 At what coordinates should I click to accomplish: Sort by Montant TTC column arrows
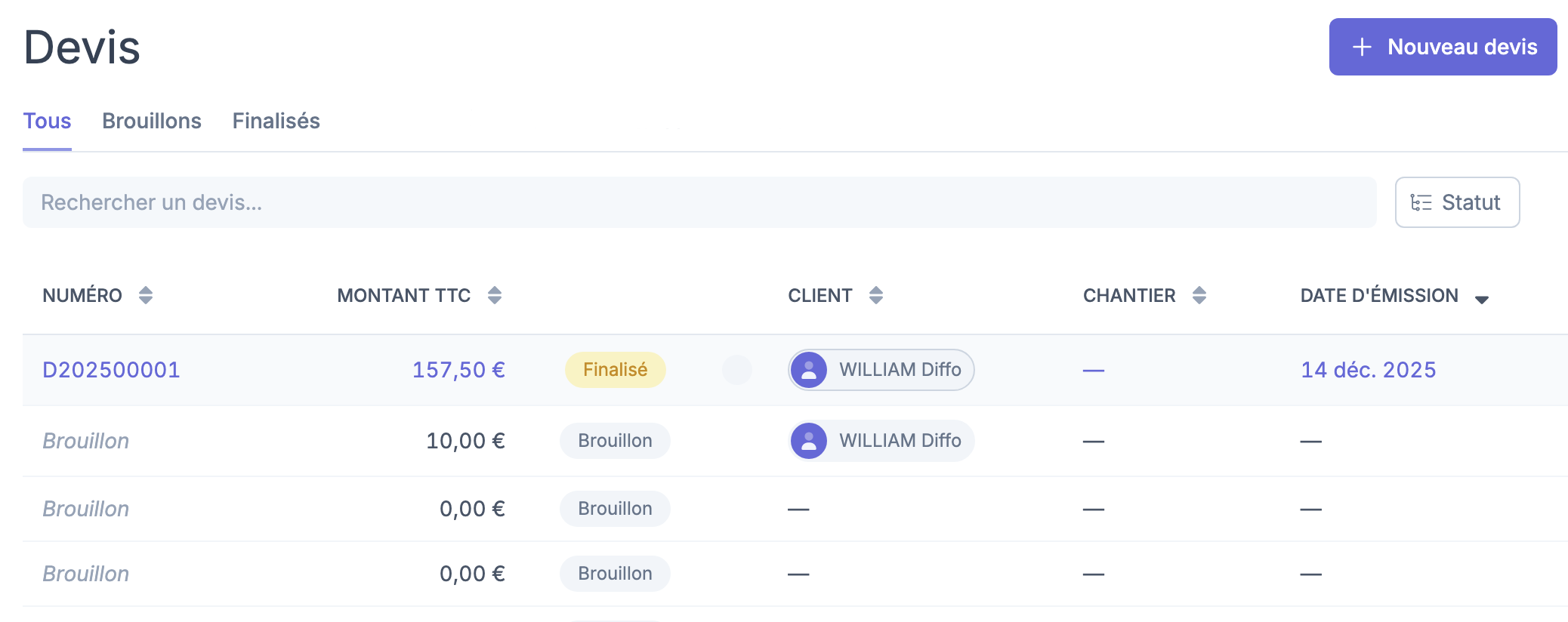(495, 295)
